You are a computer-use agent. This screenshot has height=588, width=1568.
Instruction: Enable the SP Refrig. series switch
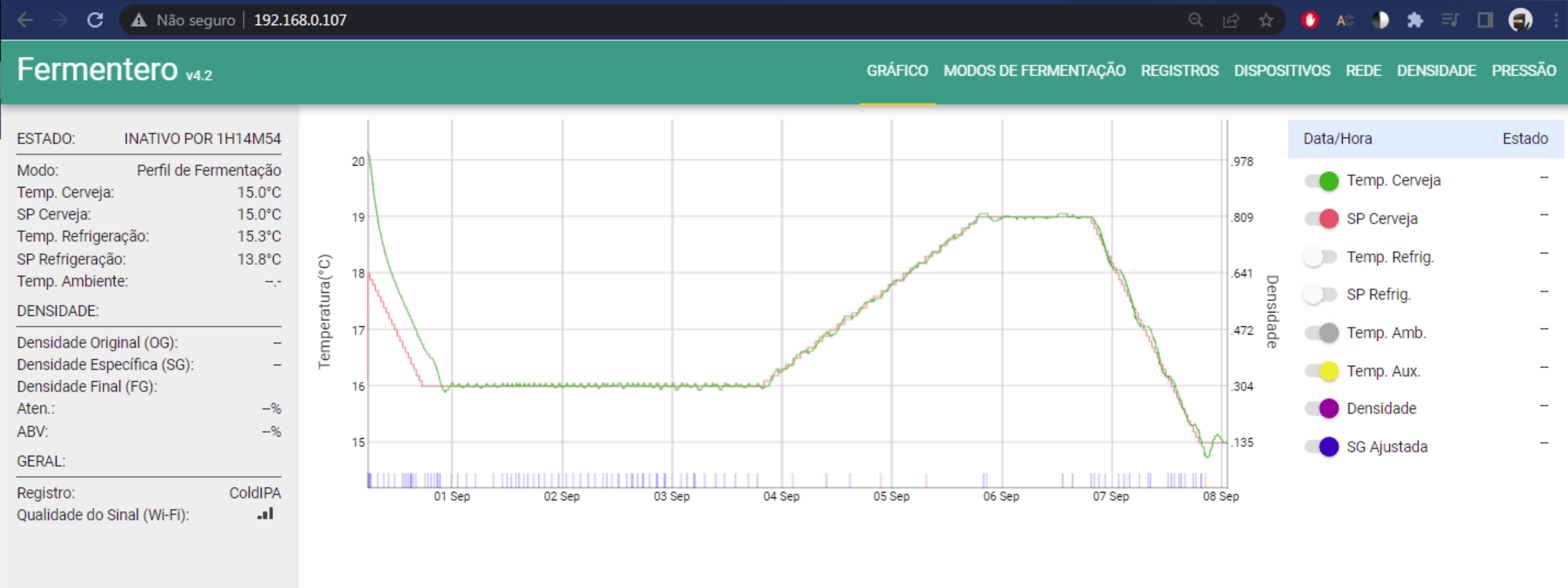(x=1320, y=295)
